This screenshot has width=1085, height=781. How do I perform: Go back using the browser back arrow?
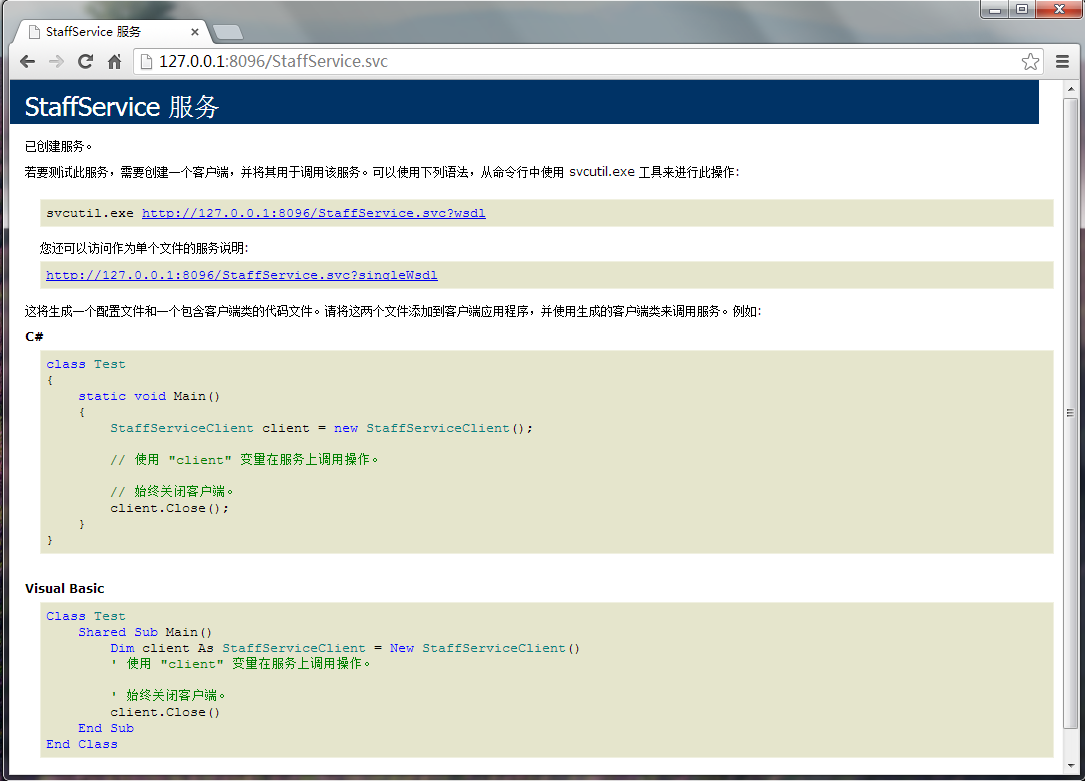point(27,62)
